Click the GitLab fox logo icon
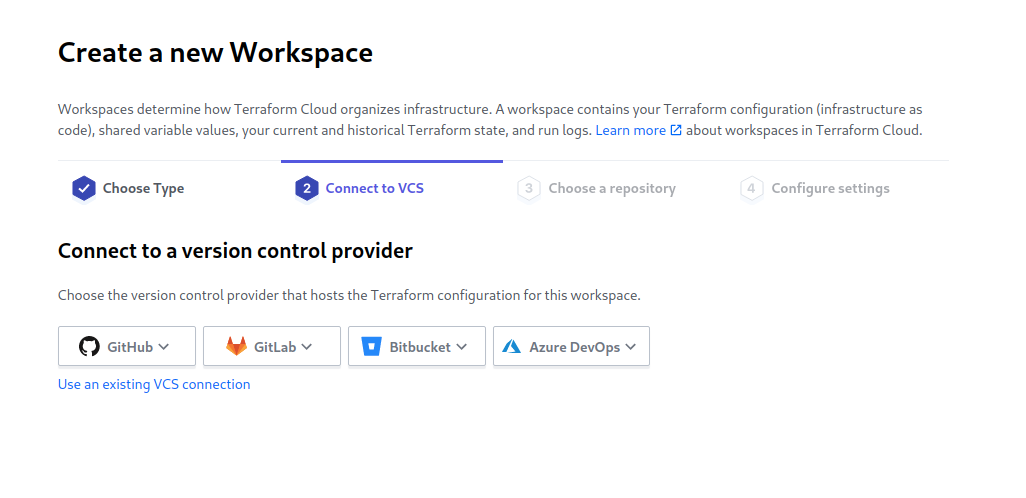The height and width of the screenshot is (498, 1026). [x=236, y=347]
